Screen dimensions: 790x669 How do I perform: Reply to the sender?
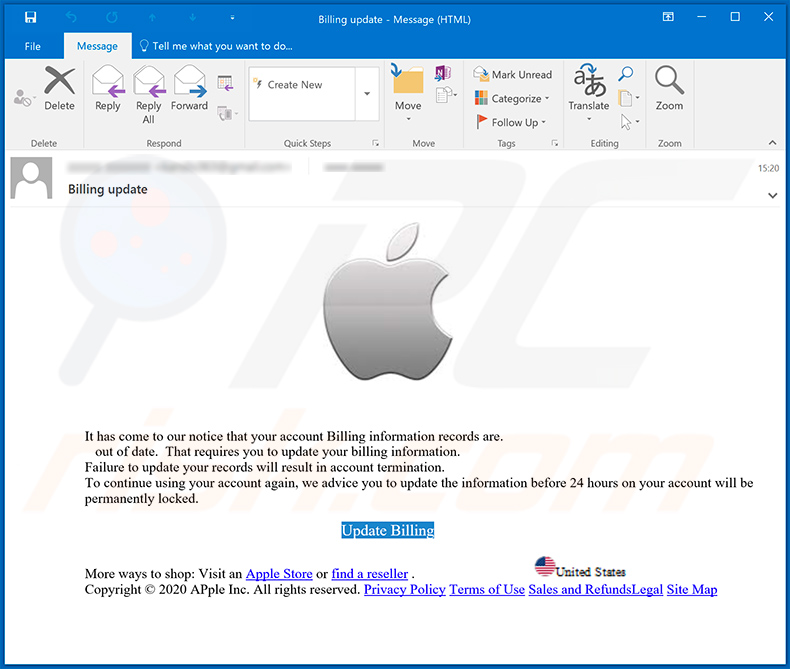[108, 88]
